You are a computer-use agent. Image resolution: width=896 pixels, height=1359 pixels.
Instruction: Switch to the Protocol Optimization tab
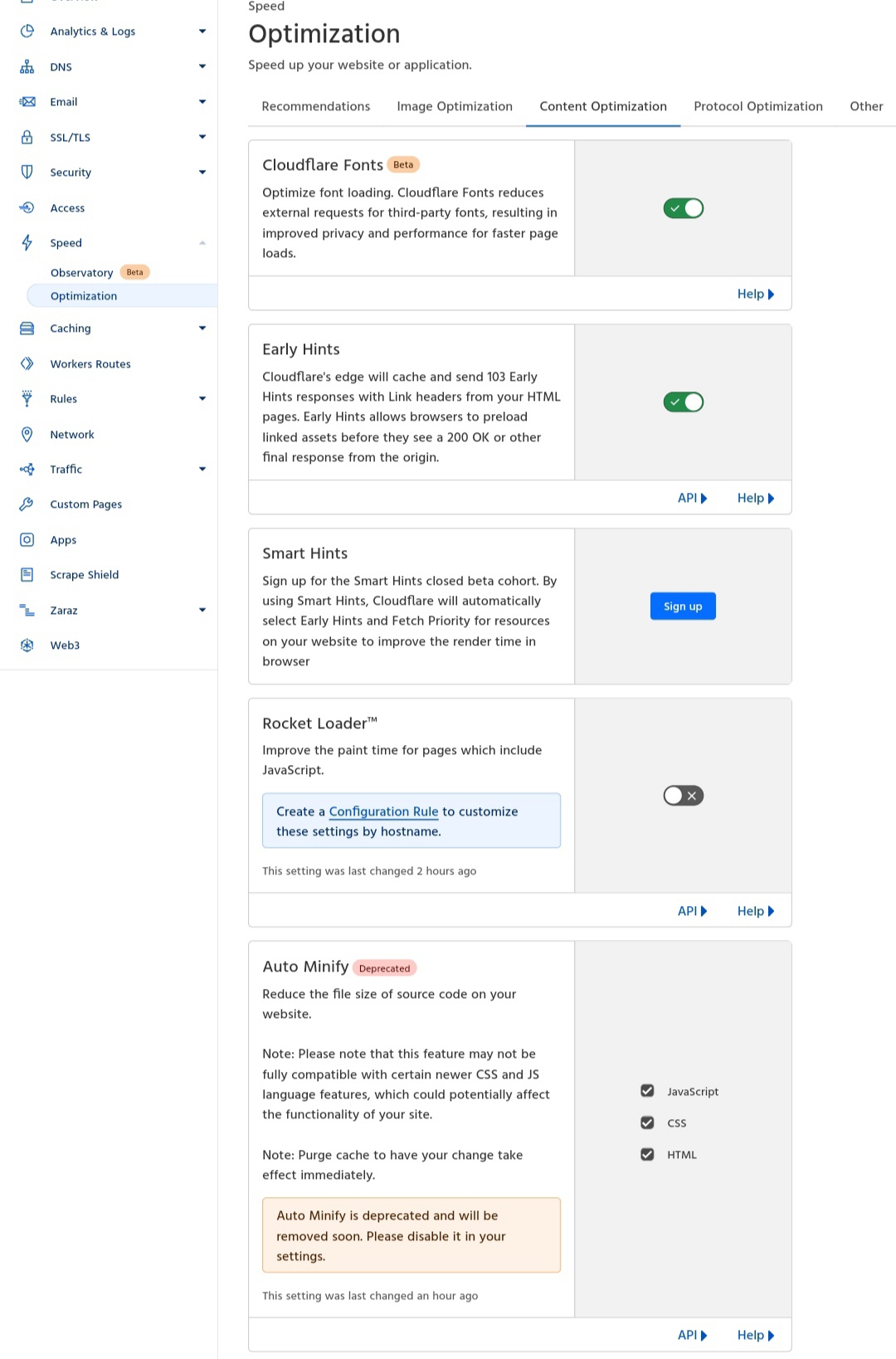758,106
